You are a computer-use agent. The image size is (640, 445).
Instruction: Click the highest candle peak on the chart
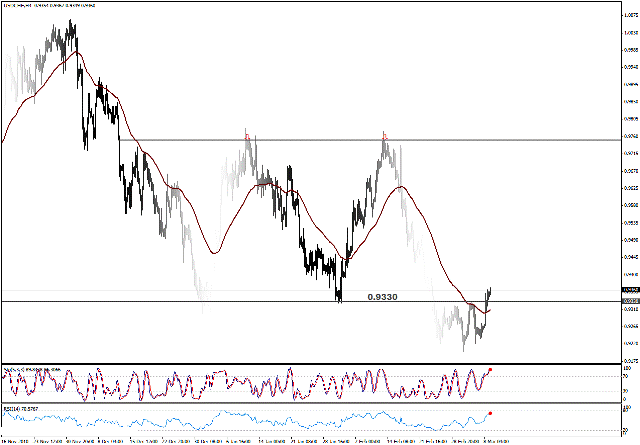tap(70, 22)
